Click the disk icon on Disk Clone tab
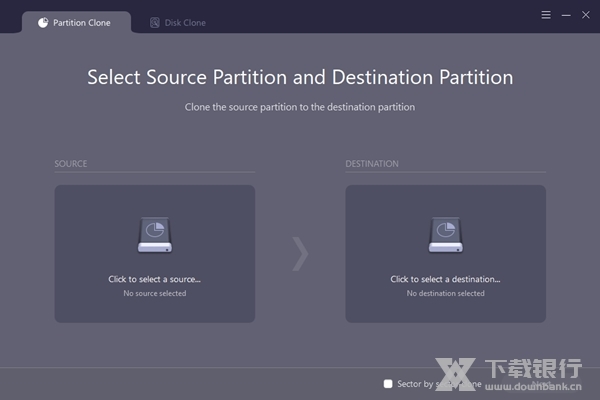The height and width of the screenshot is (400, 600). point(155,22)
